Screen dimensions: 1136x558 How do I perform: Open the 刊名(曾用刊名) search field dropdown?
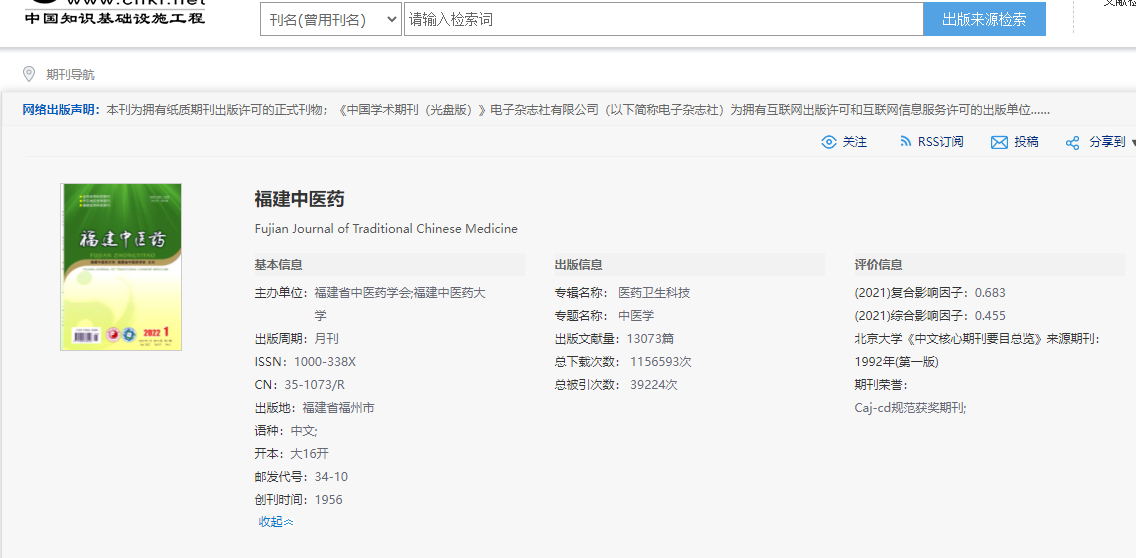pyautogui.click(x=331, y=19)
